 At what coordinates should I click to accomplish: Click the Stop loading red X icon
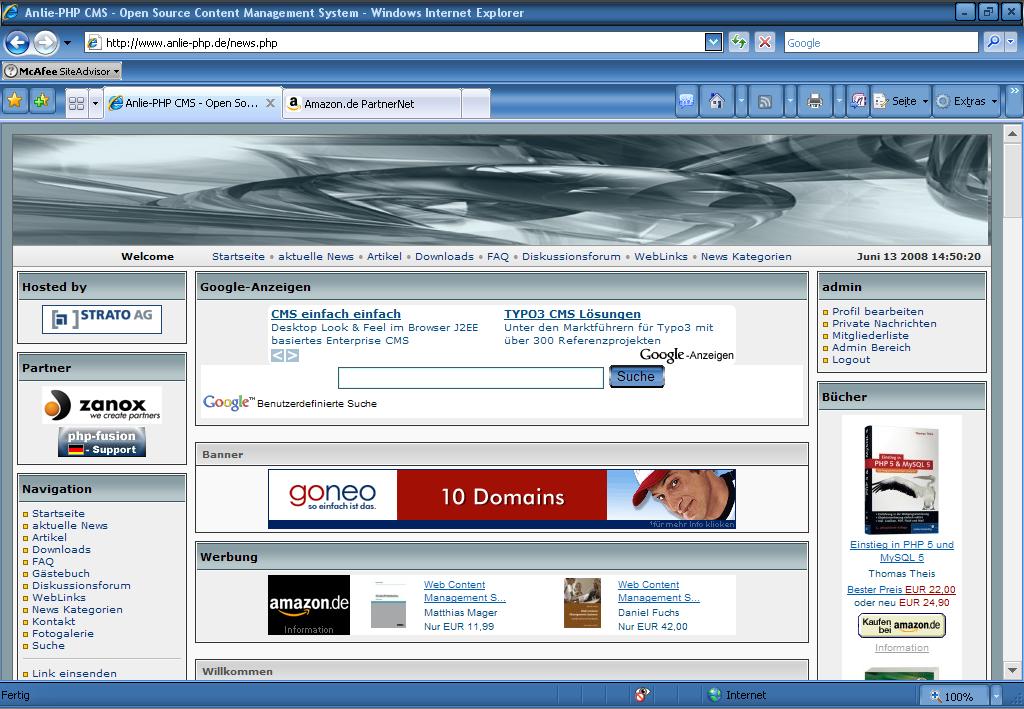point(765,42)
